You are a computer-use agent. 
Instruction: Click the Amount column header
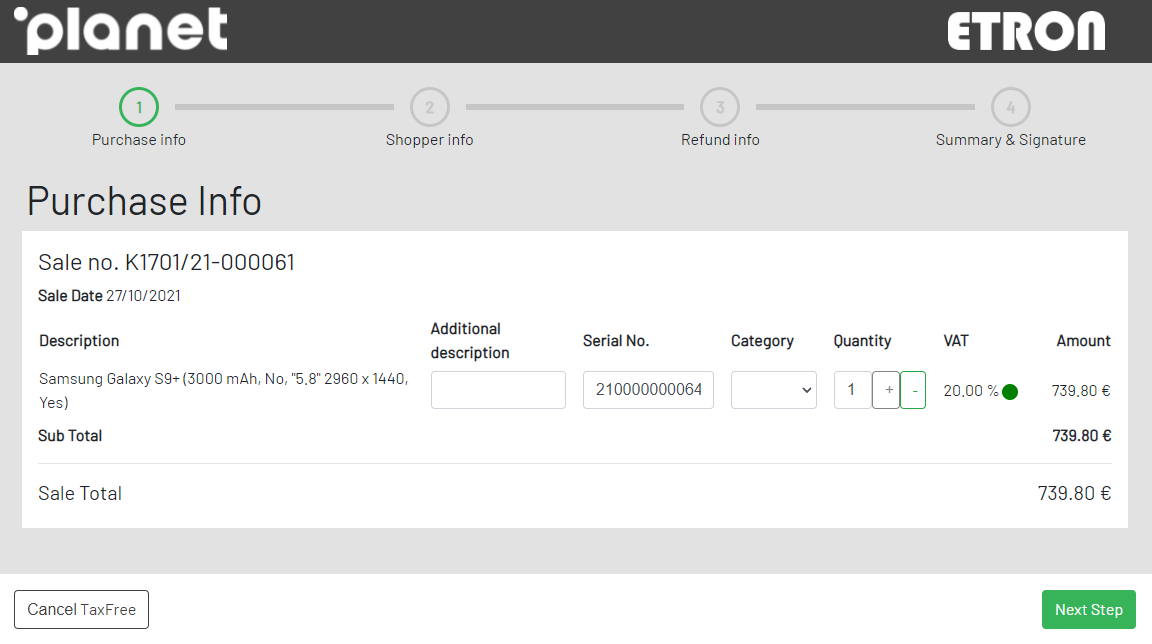(1084, 341)
